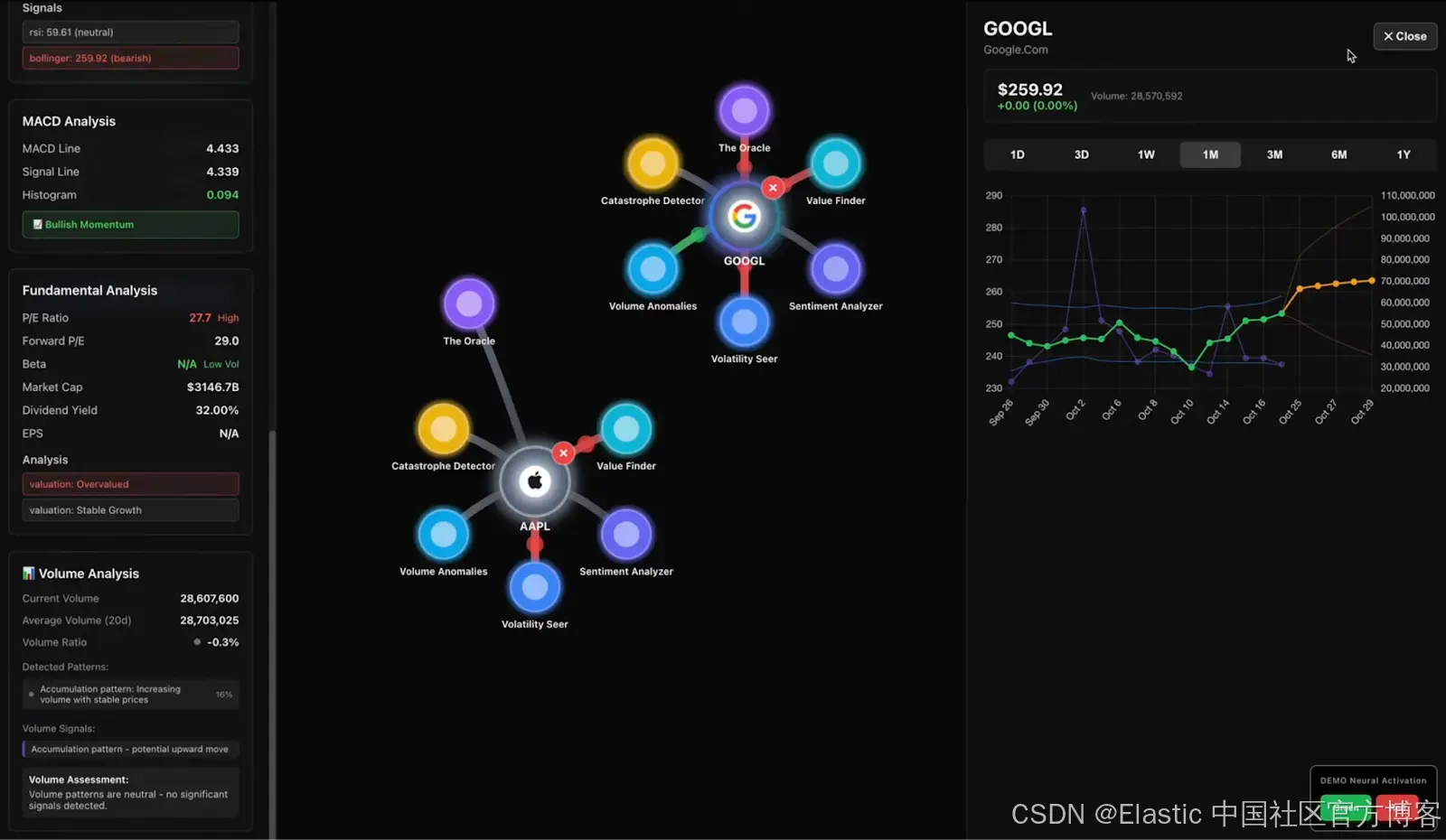Close the GOOGL detail panel

[1404, 36]
